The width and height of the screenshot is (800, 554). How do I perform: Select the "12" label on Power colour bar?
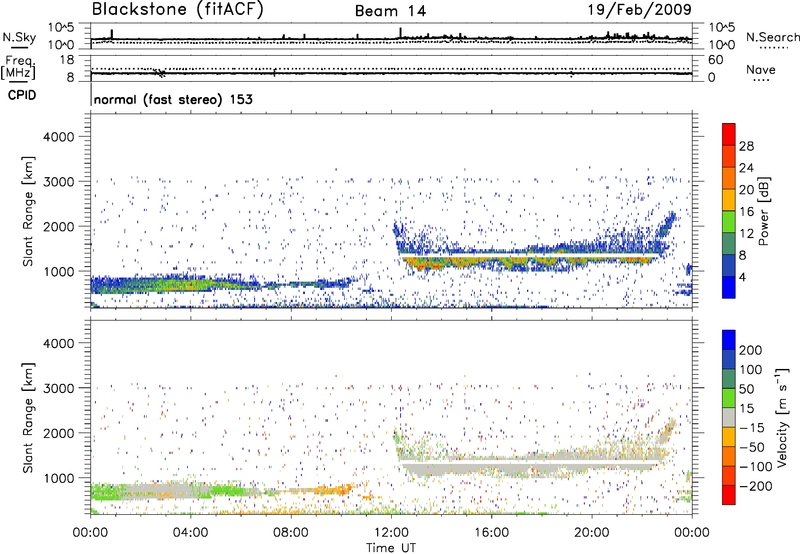click(746, 234)
